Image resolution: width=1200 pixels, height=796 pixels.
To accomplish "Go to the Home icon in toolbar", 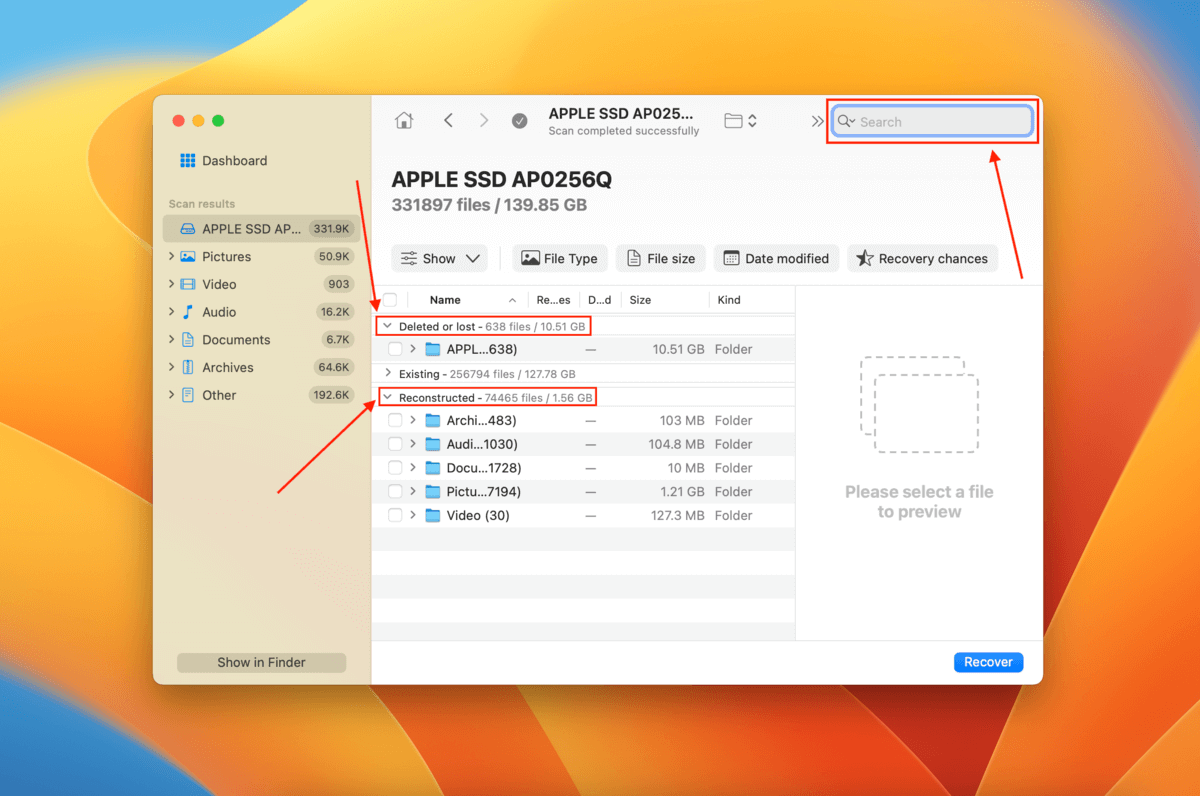I will click(x=404, y=121).
